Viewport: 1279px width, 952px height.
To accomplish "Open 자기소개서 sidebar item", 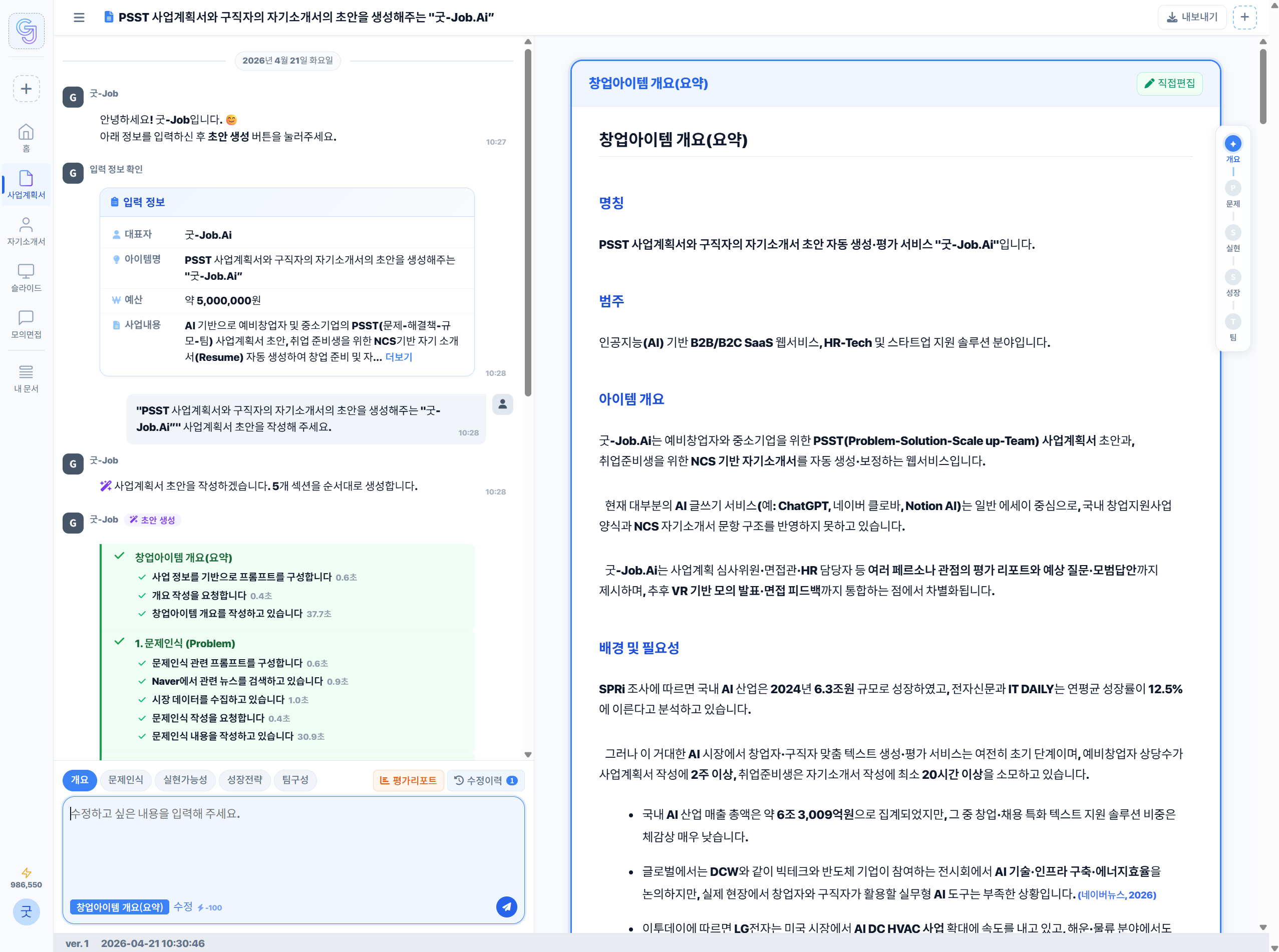I will (x=26, y=231).
